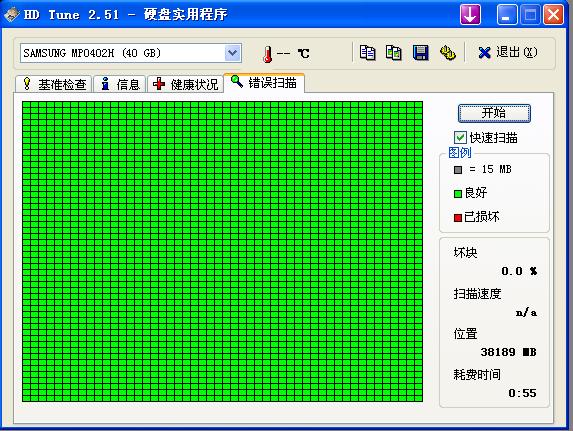Open the SAMSUNG MP0402H drive dropdown
The height and width of the screenshot is (431, 573).
tap(130, 53)
